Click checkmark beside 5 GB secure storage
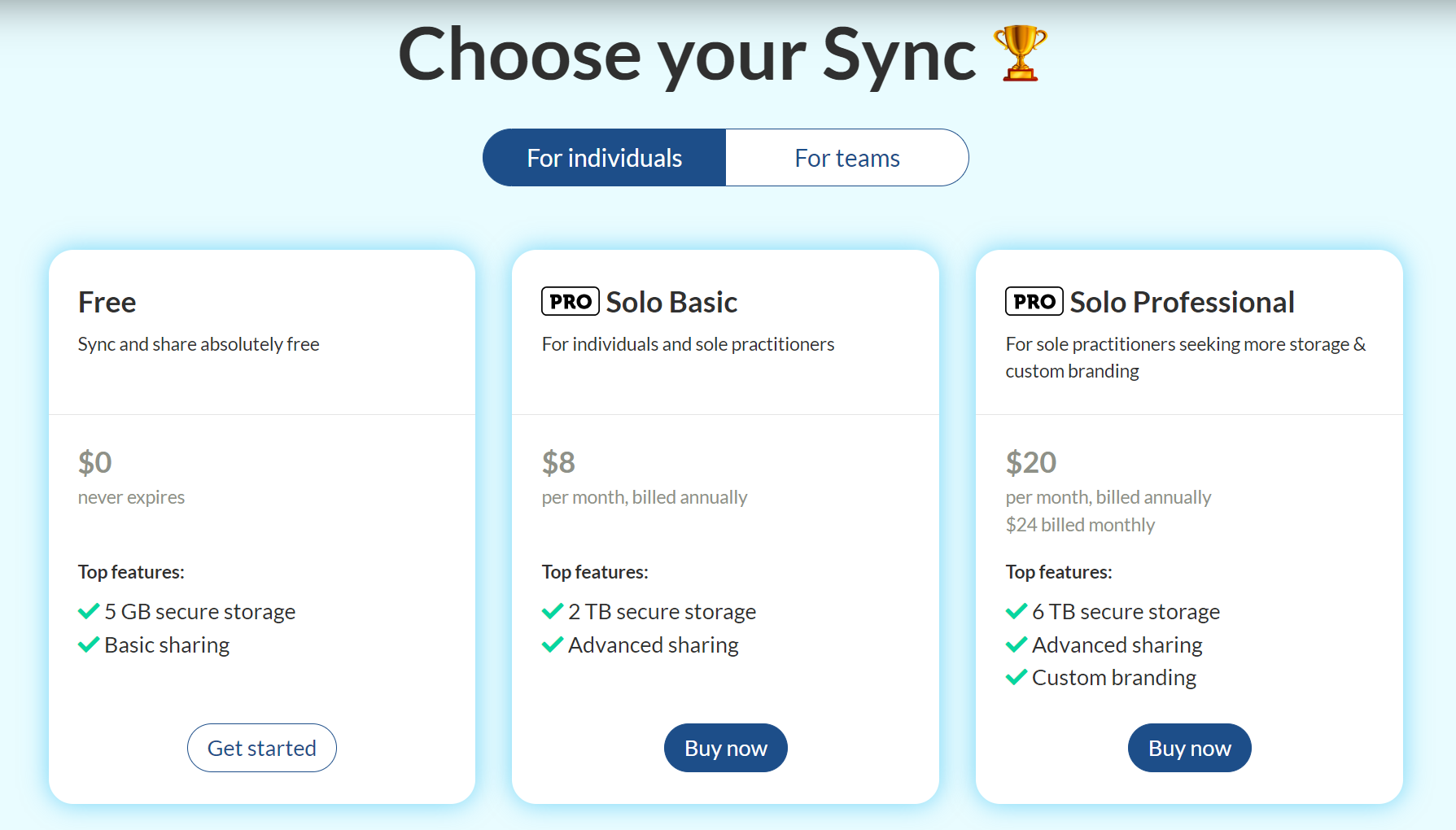The height and width of the screenshot is (830, 1456). 89,611
